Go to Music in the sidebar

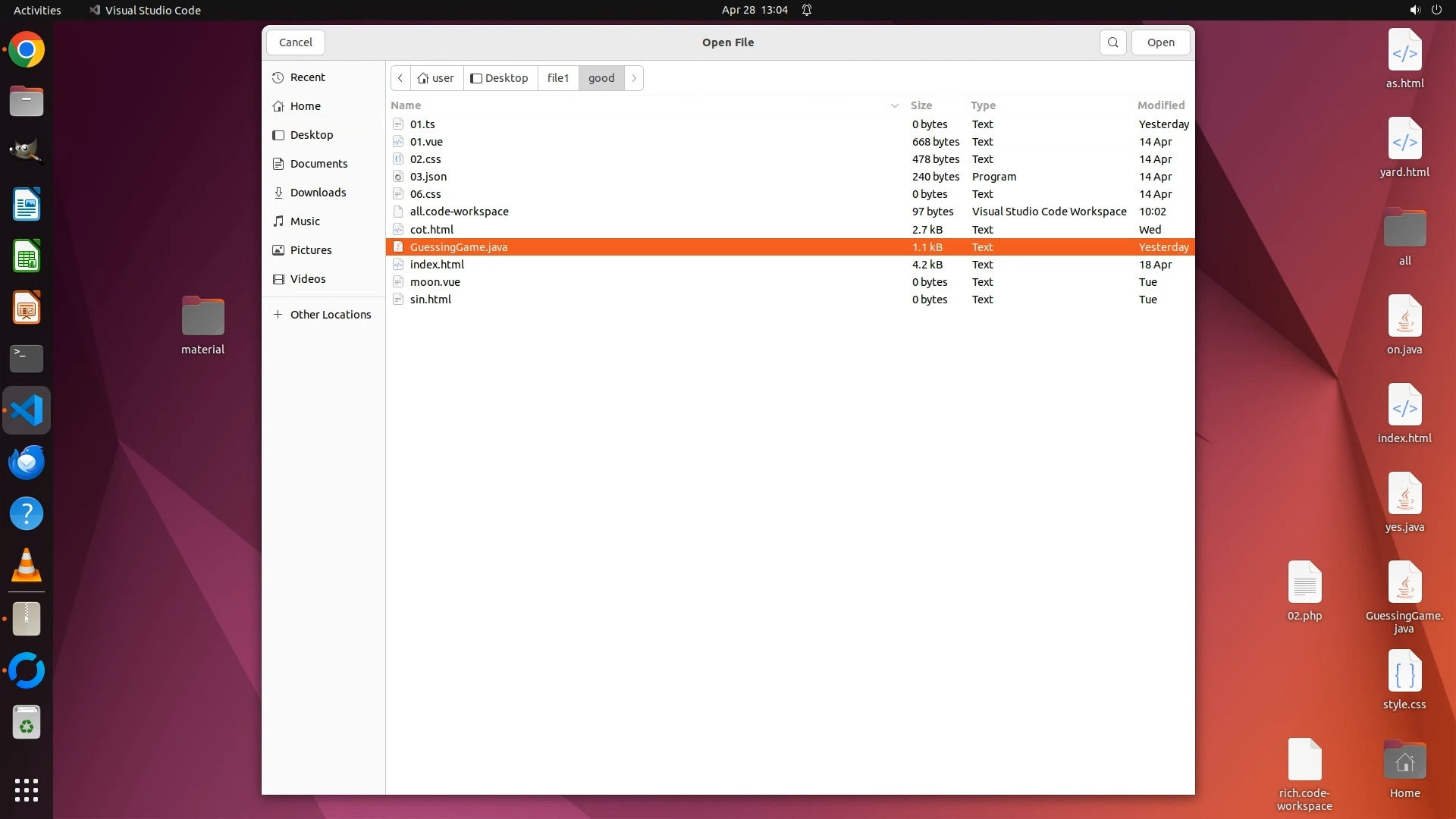tap(305, 221)
